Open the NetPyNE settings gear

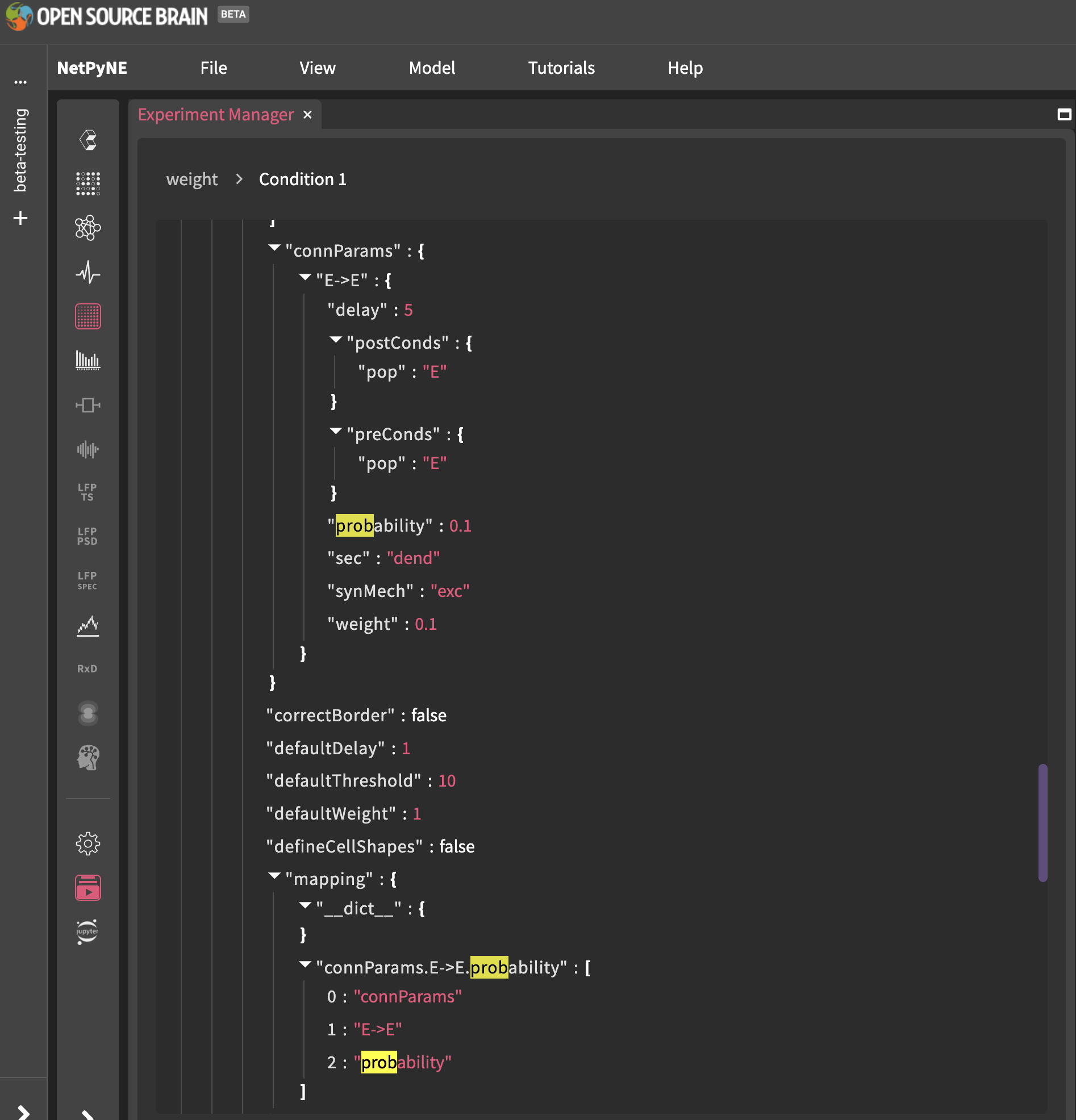pyautogui.click(x=87, y=842)
